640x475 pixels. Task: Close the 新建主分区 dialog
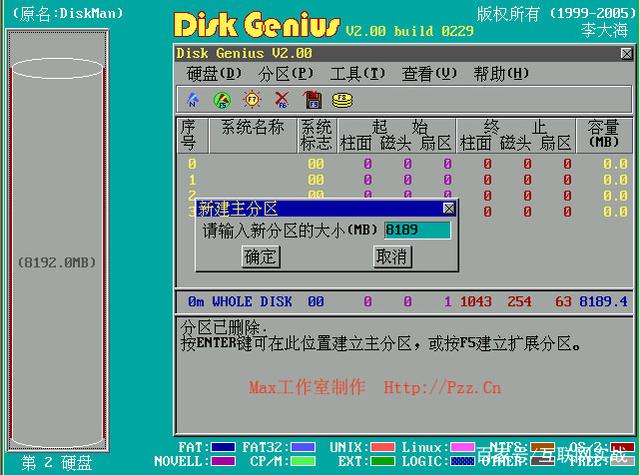[x=449, y=209]
